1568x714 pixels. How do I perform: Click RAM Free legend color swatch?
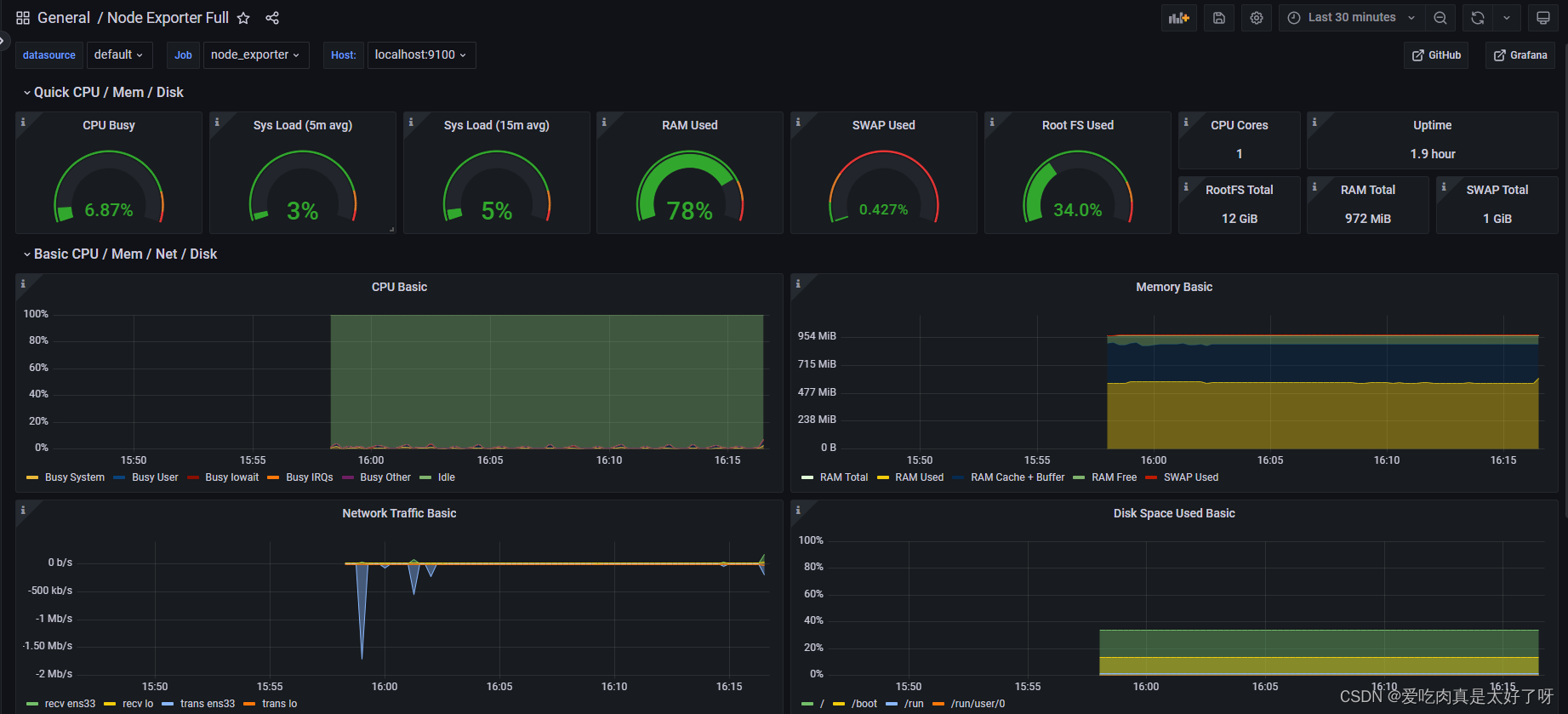(x=1079, y=477)
